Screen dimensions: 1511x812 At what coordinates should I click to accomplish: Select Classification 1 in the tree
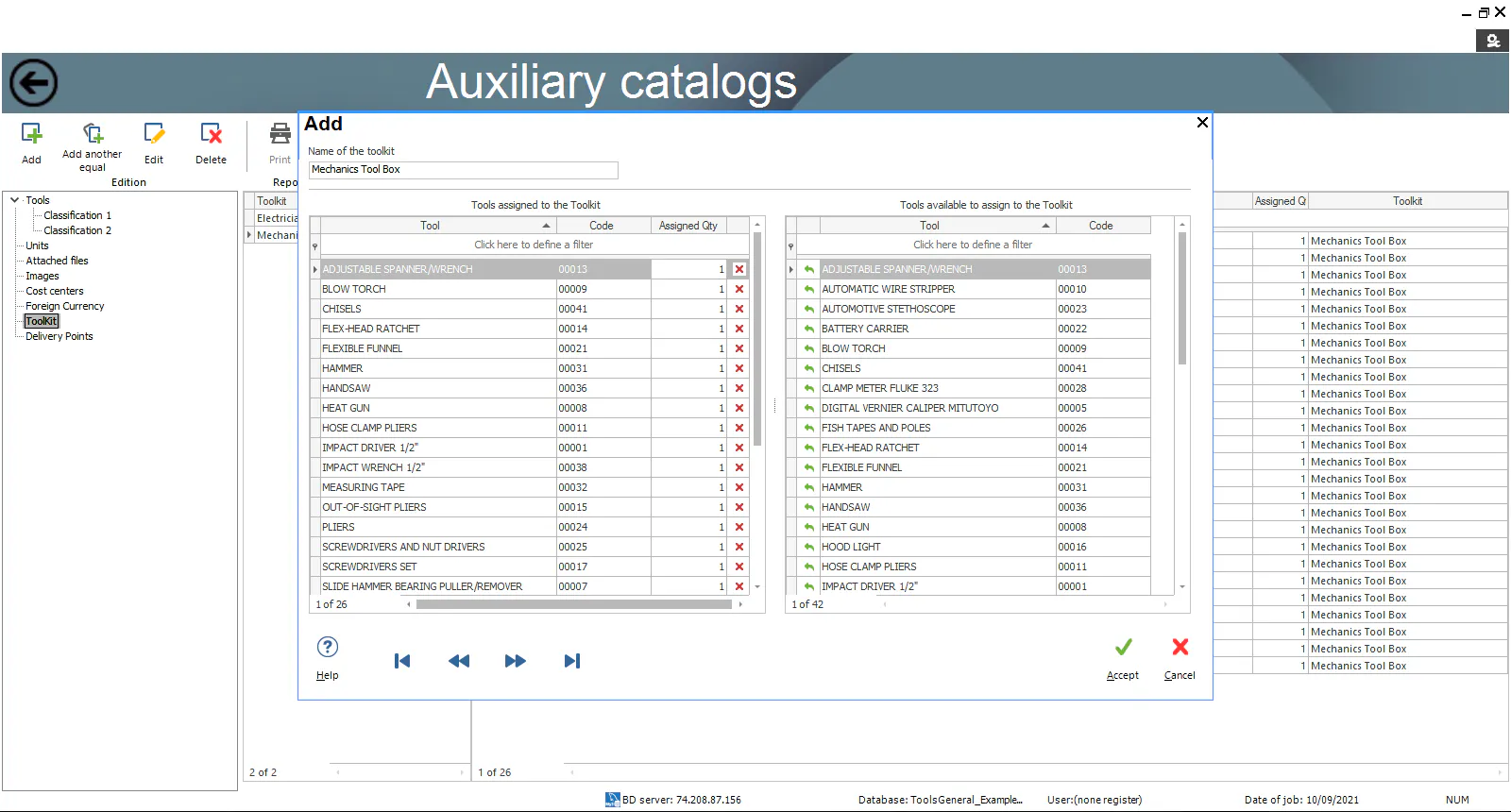click(77, 215)
